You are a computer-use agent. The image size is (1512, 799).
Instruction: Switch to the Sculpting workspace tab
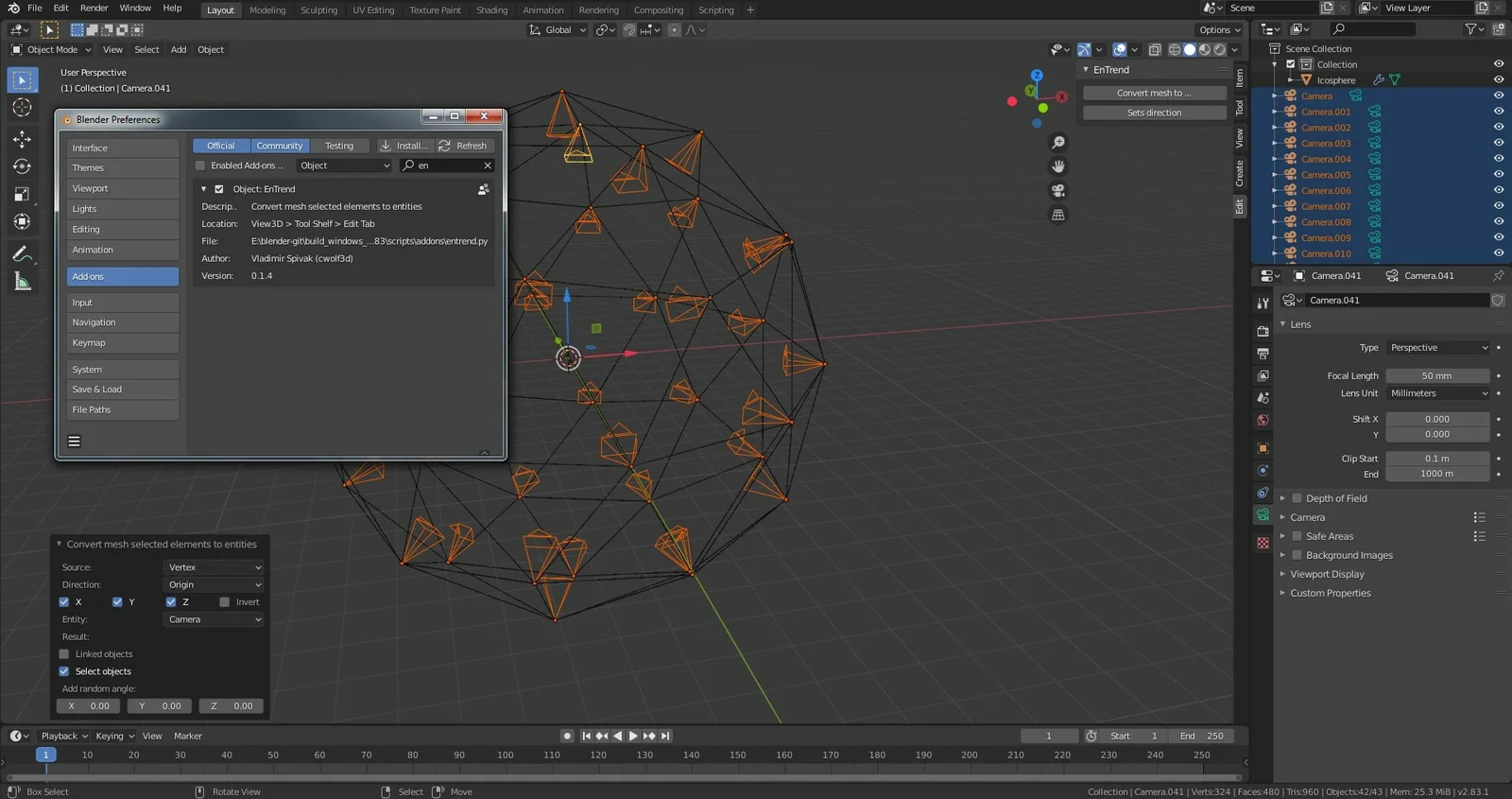click(318, 10)
